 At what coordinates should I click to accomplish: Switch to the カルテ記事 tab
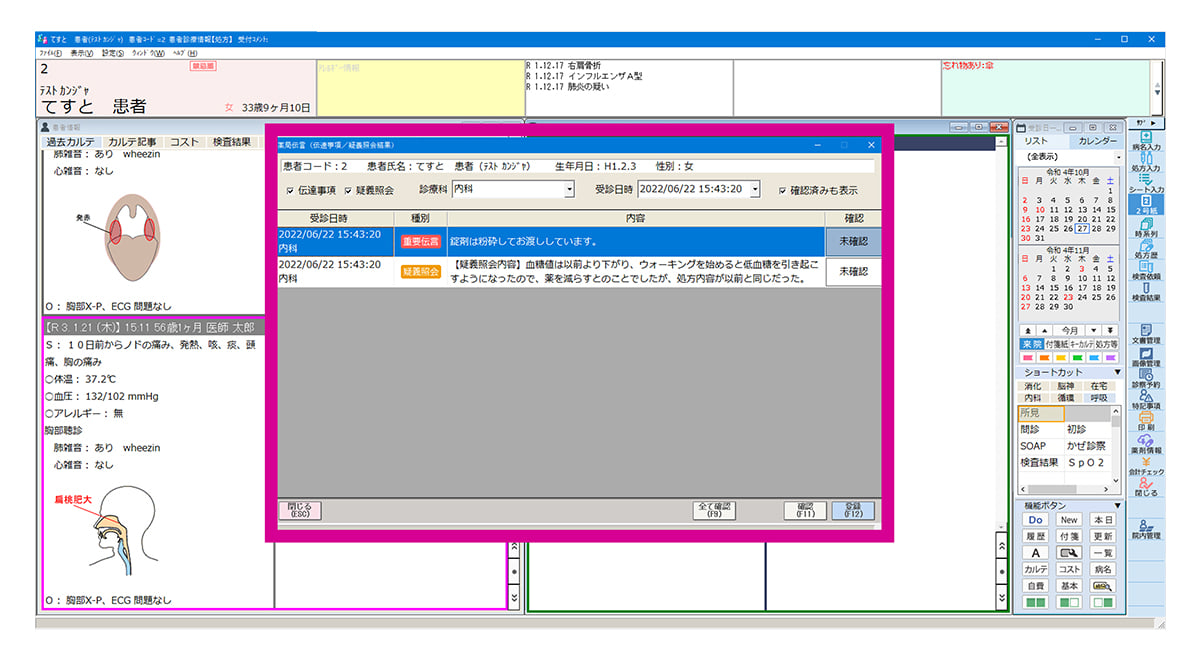click(x=131, y=143)
